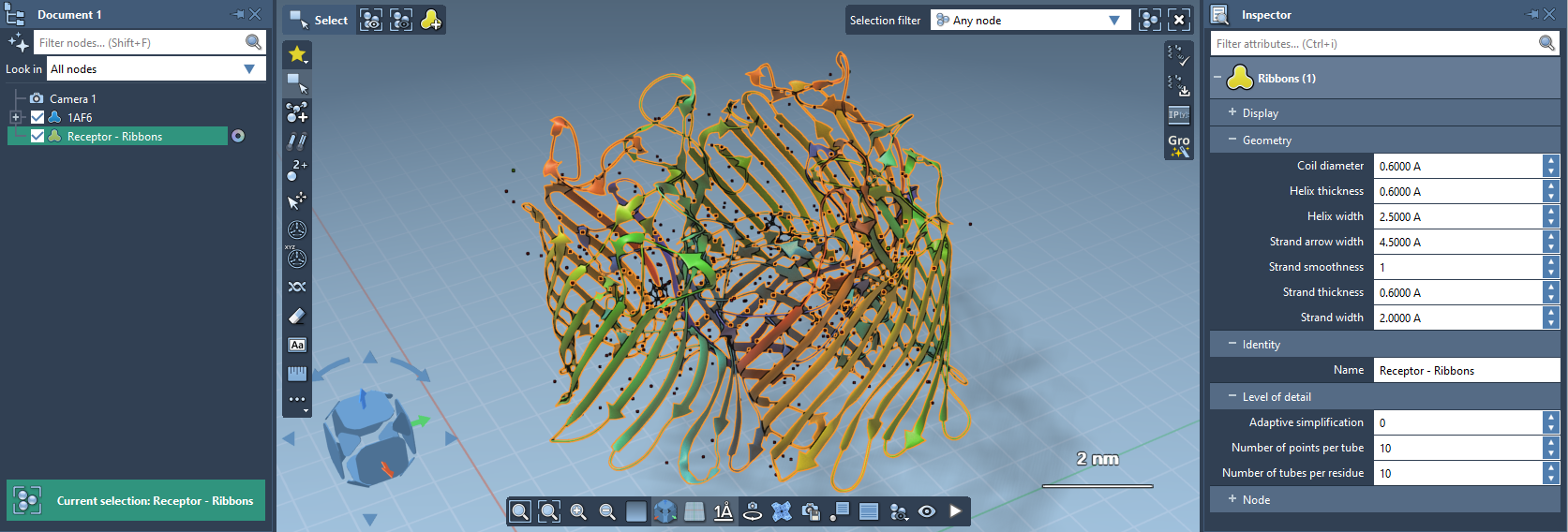This screenshot has height=532, width=1568.
Task: Click the Select tool button at top
Action: 319,21
